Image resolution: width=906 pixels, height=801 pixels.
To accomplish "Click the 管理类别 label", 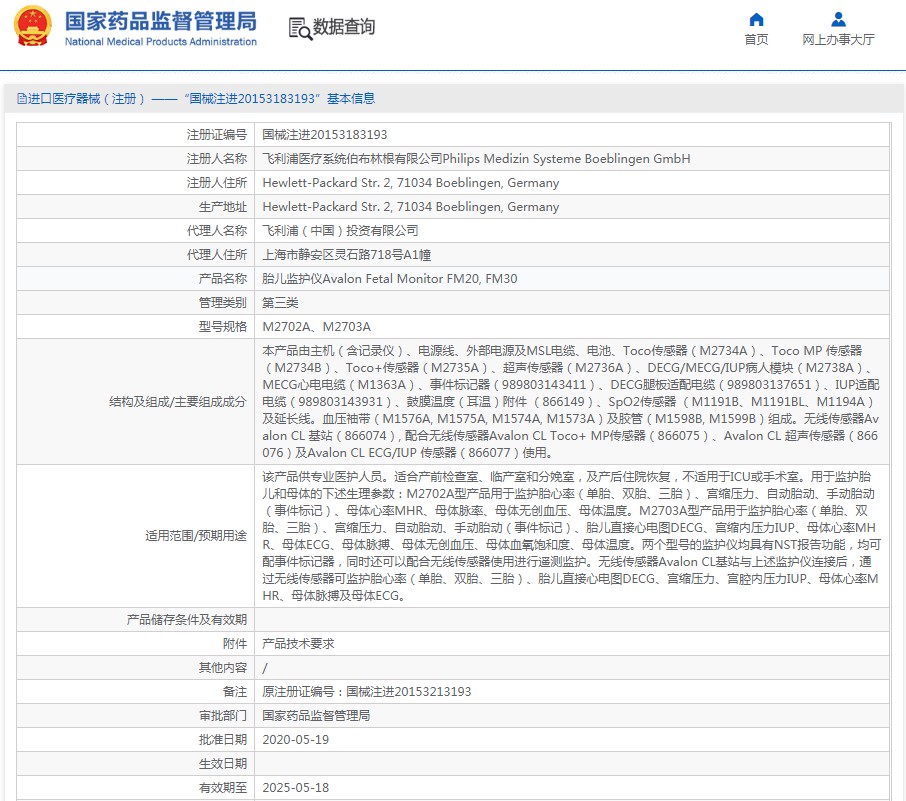I will tap(222, 303).
